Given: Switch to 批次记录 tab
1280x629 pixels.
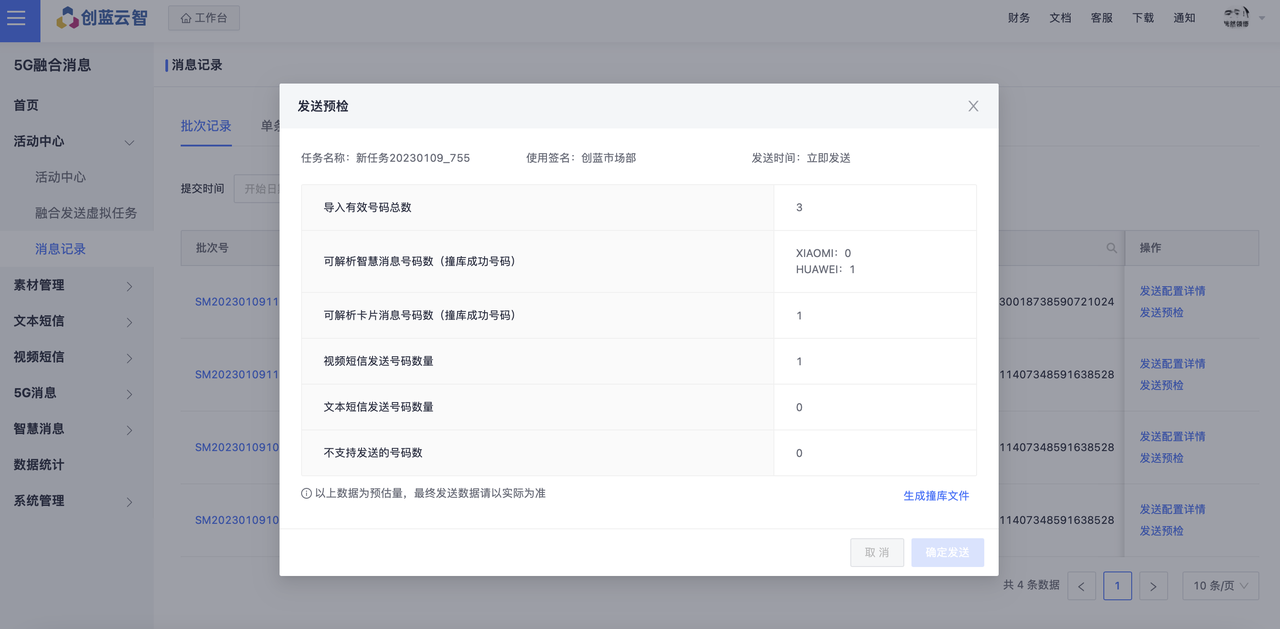Looking at the screenshot, I should click(x=206, y=126).
